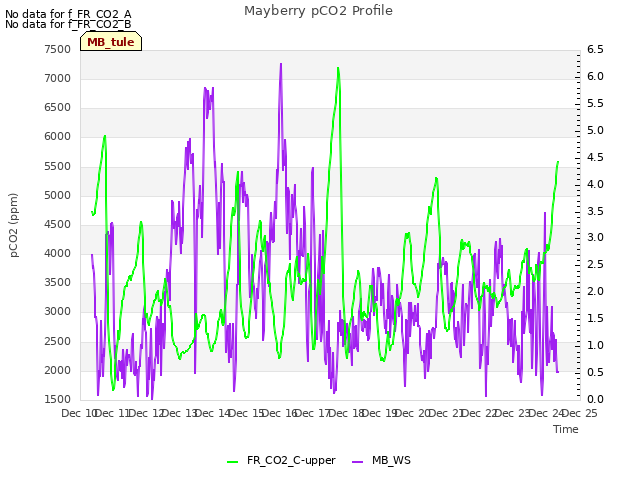Image resolution: width=640 pixels, height=480 pixels.
Task: Click the green FR_CO2_C-upper legend swatch
Action: (233, 462)
